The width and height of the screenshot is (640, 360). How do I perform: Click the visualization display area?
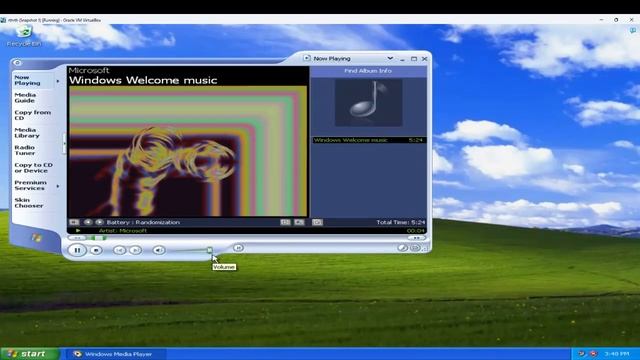(188, 151)
